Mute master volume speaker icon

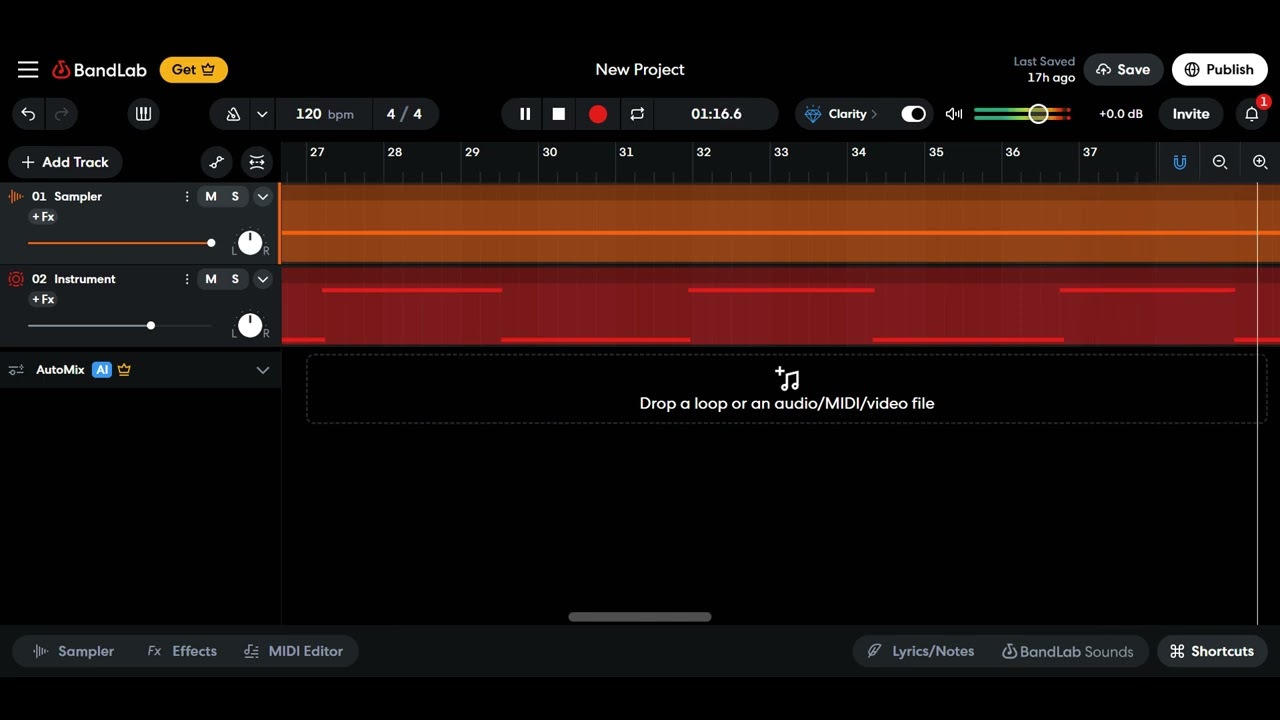coord(954,114)
